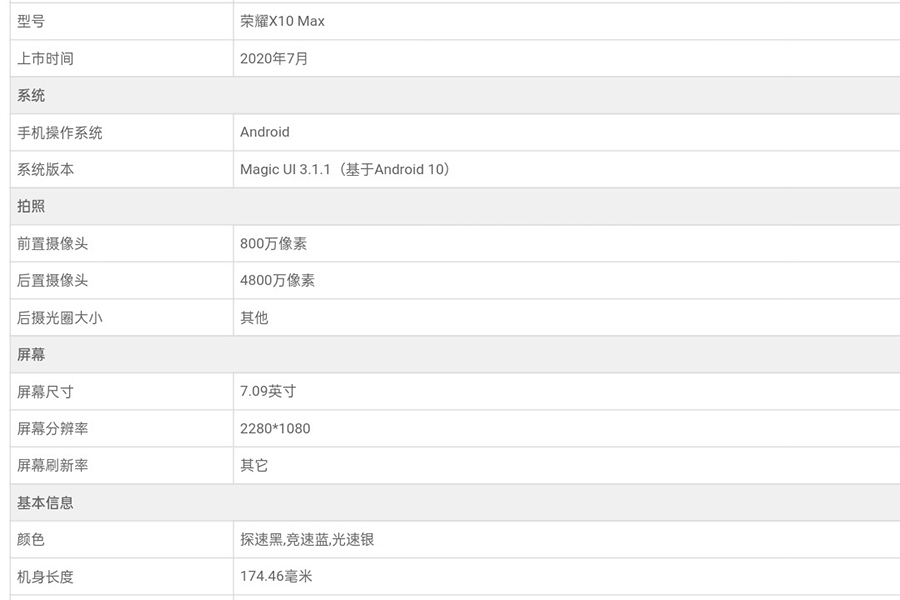Select the 屏幕分辨率 row label
The width and height of the screenshot is (900, 600).
[x=52, y=428]
